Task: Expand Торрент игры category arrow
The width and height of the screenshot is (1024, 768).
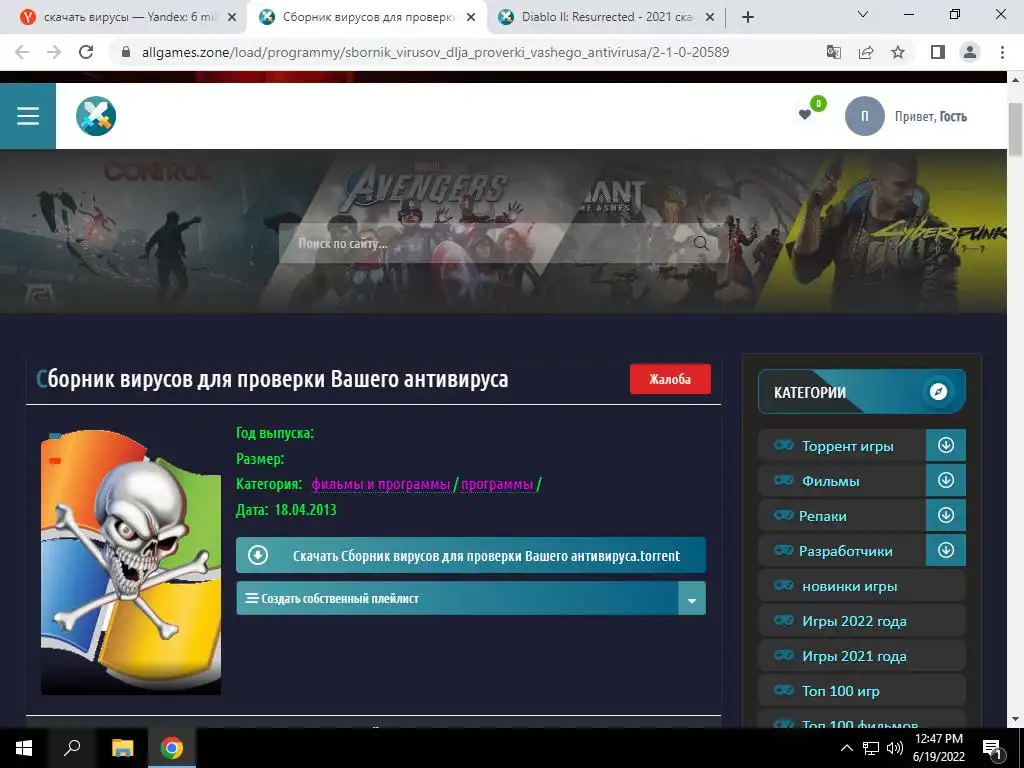Action: pyautogui.click(x=946, y=445)
